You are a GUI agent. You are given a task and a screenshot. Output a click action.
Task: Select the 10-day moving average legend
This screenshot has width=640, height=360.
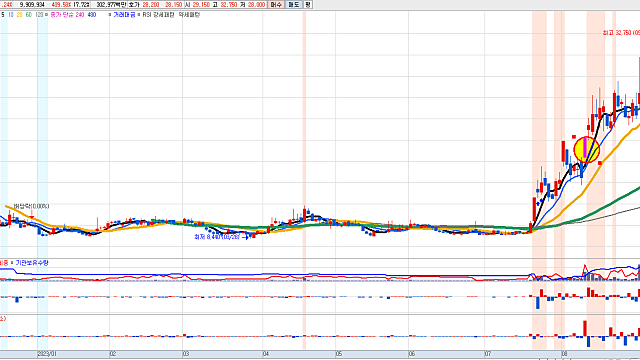point(11,15)
